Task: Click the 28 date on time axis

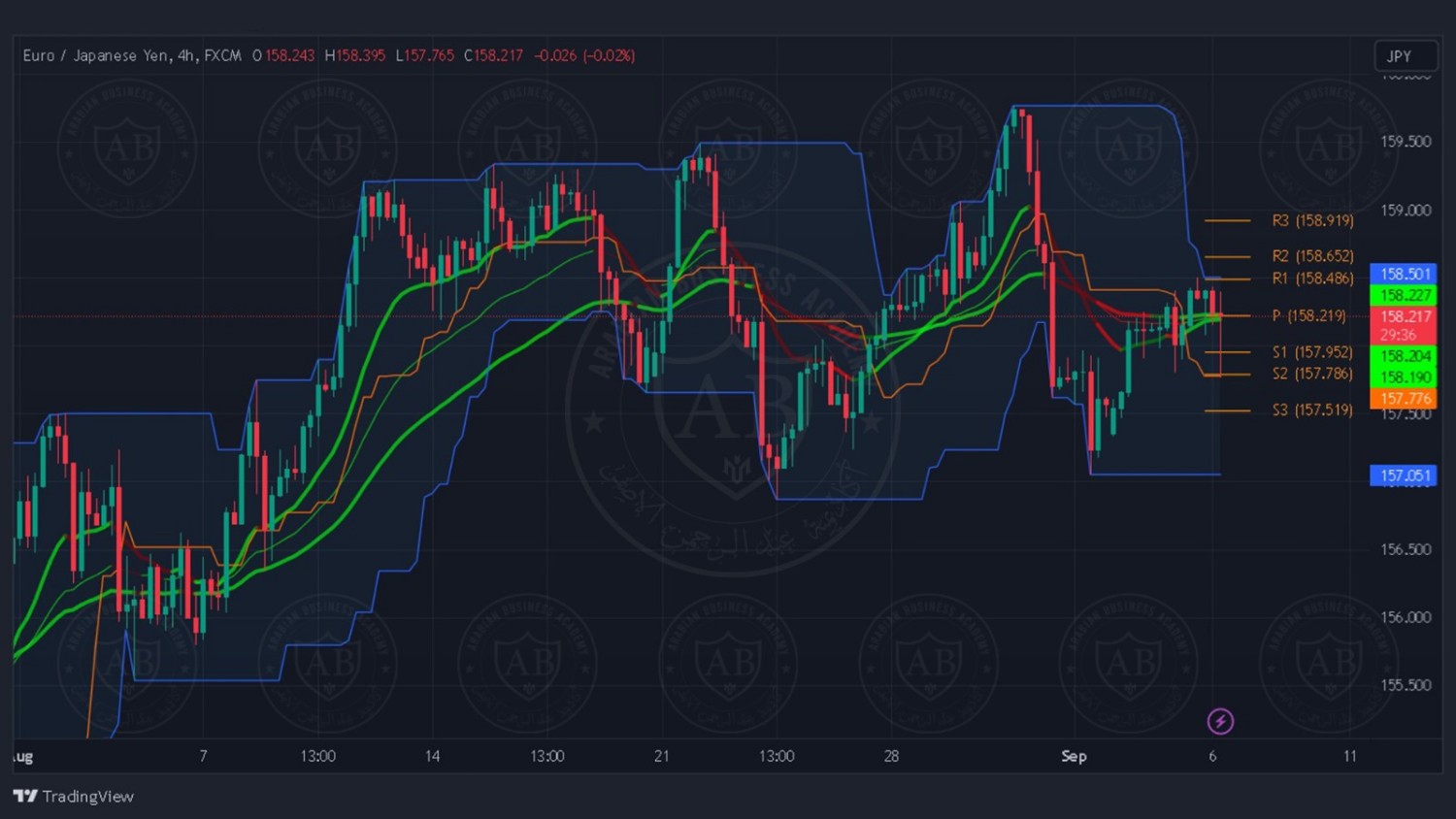Action: coord(891,756)
